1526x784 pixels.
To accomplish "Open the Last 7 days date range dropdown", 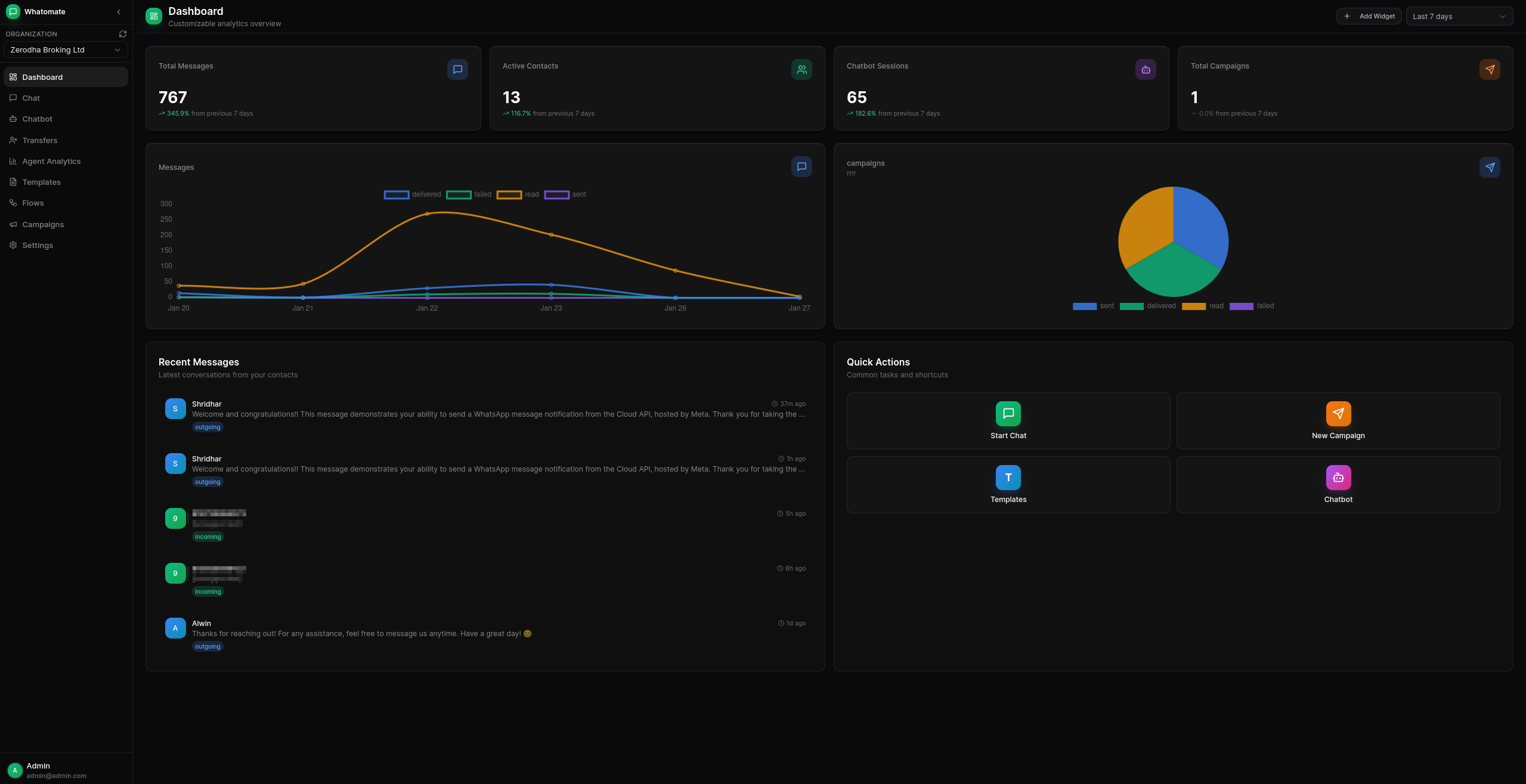I will (x=1459, y=16).
